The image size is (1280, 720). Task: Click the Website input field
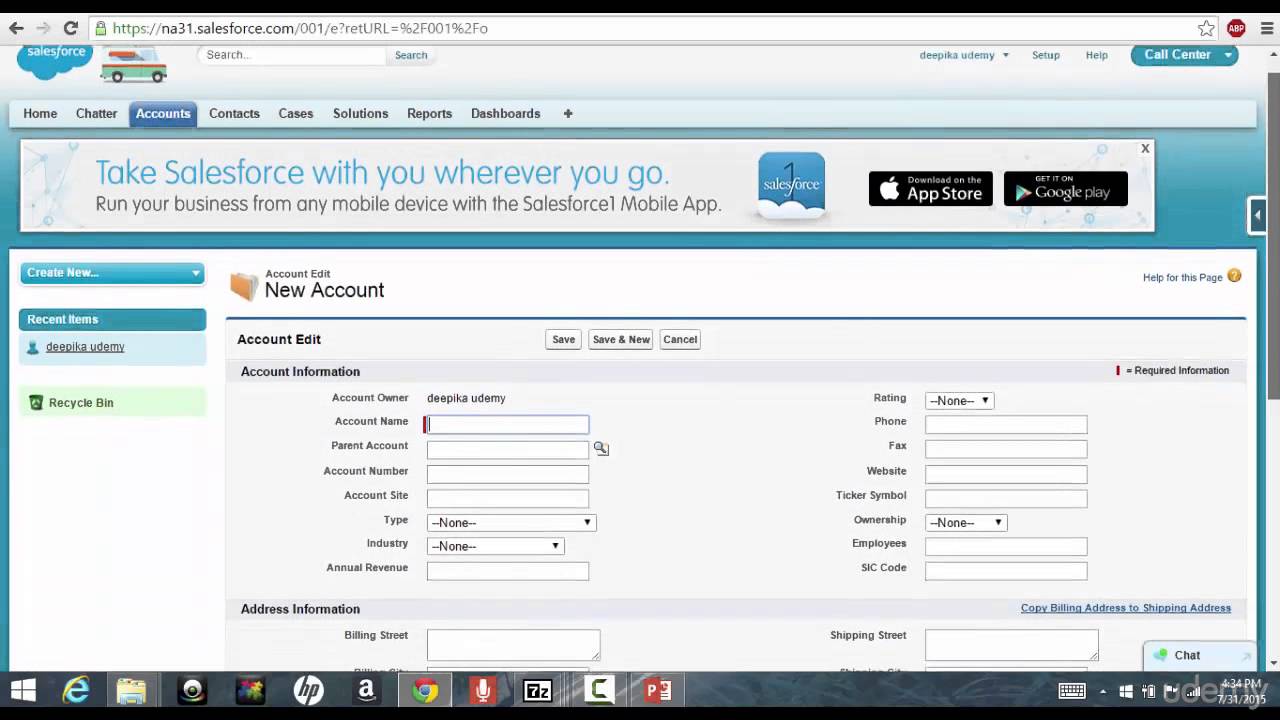(x=1006, y=474)
